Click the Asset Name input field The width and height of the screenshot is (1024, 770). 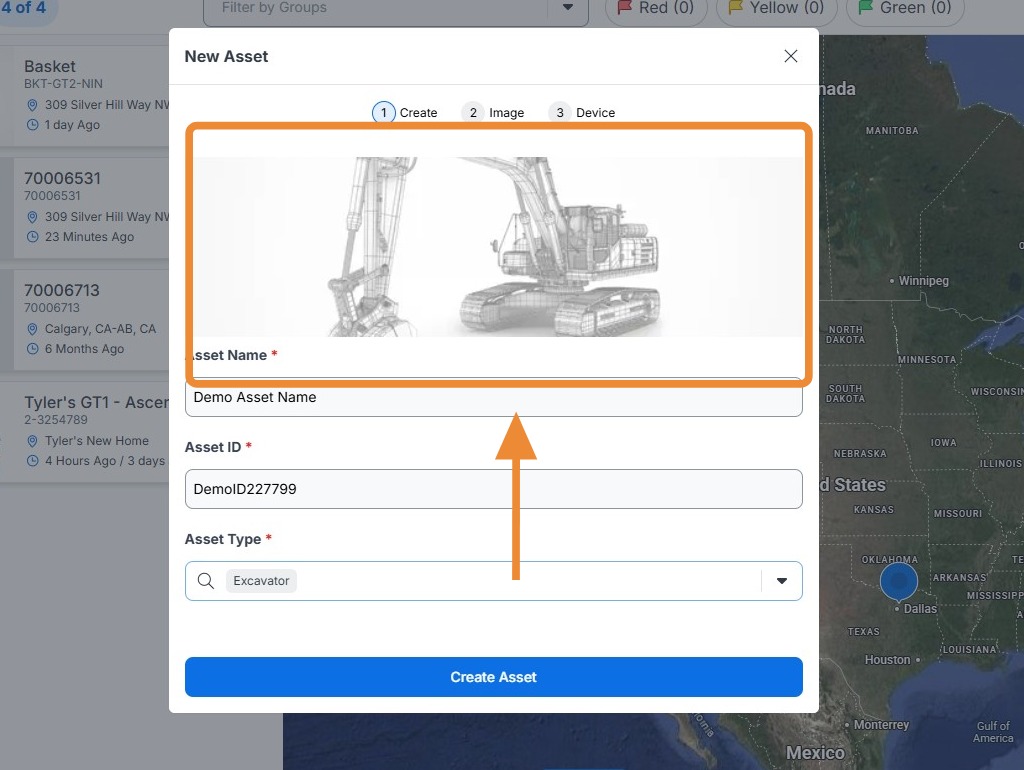coord(493,397)
